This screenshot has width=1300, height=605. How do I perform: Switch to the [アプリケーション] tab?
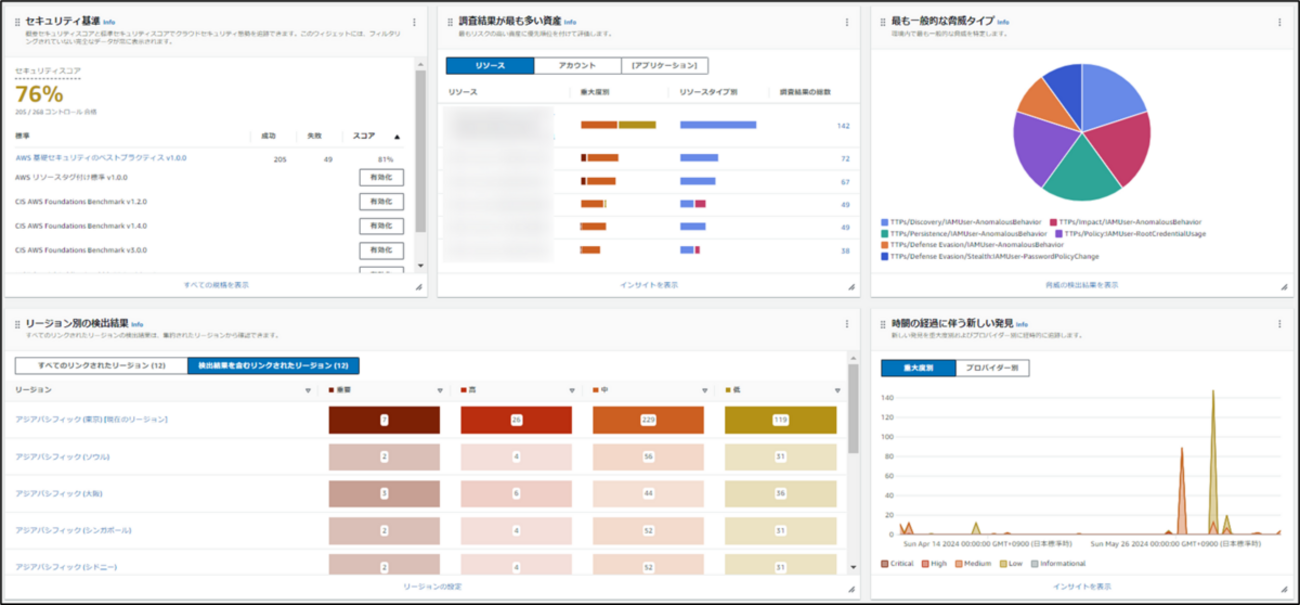click(x=664, y=66)
